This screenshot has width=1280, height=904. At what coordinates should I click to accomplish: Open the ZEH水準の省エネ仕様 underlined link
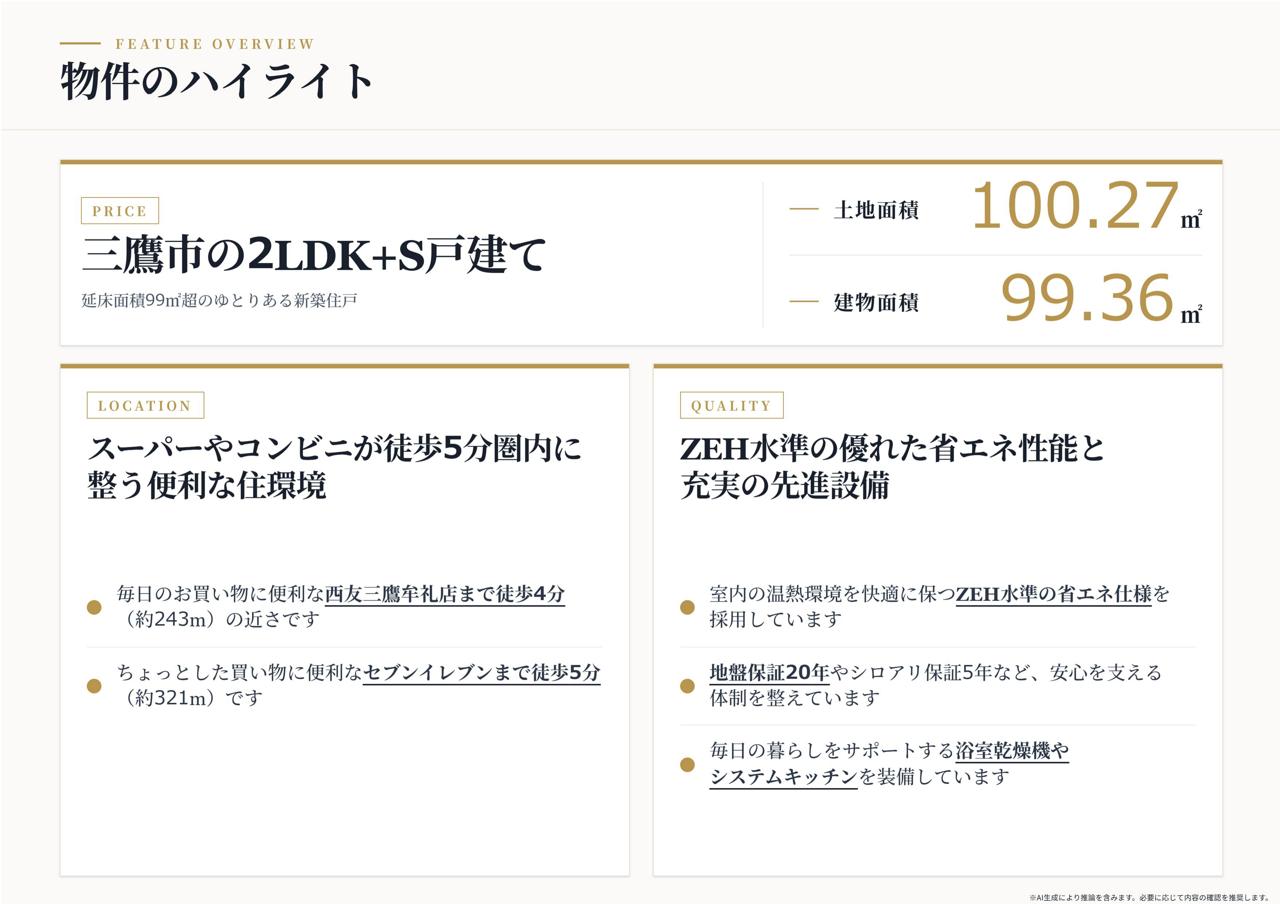pyautogui.click(x=1053, y=594)
